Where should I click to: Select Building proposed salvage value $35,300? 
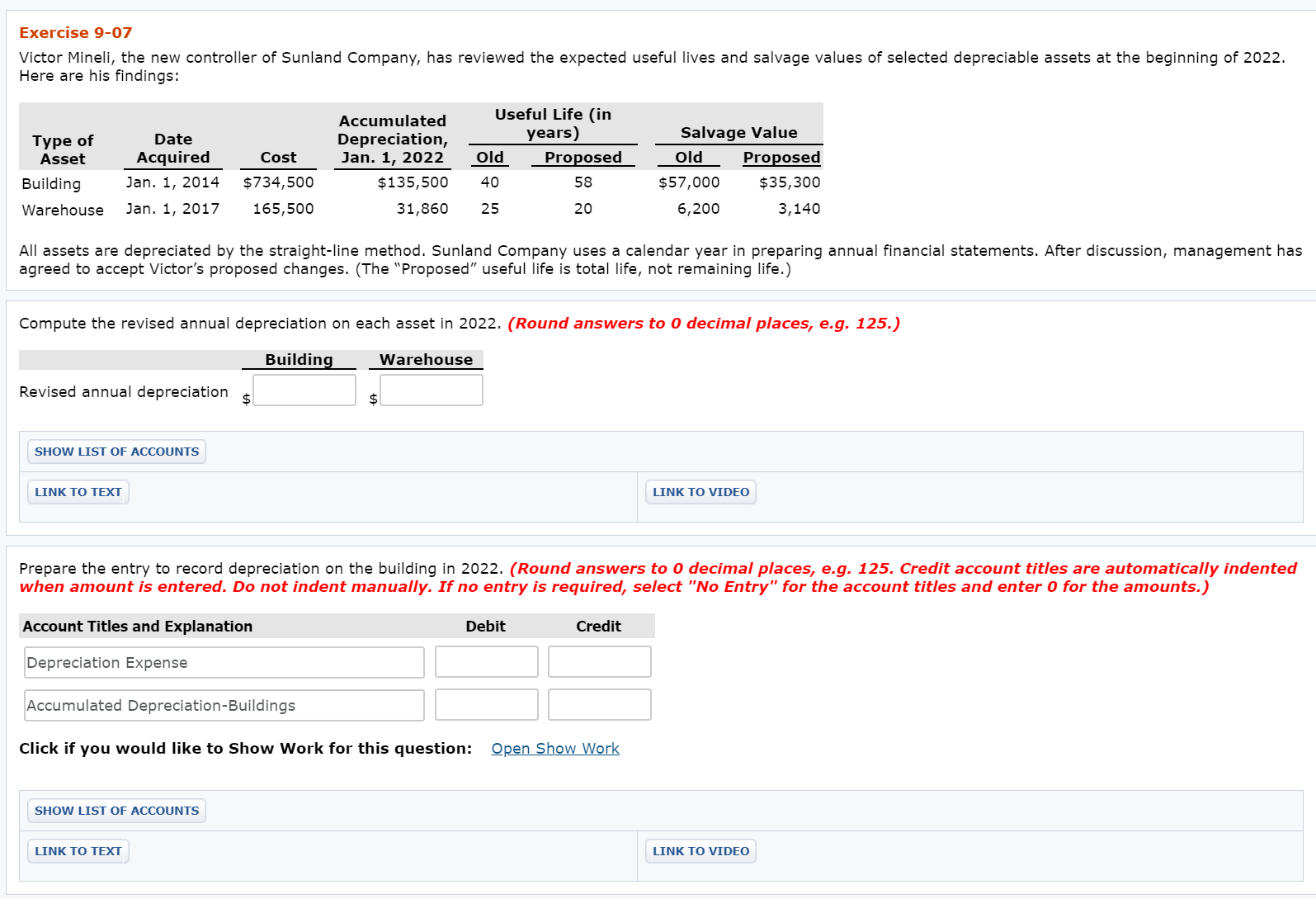[790, 182]
